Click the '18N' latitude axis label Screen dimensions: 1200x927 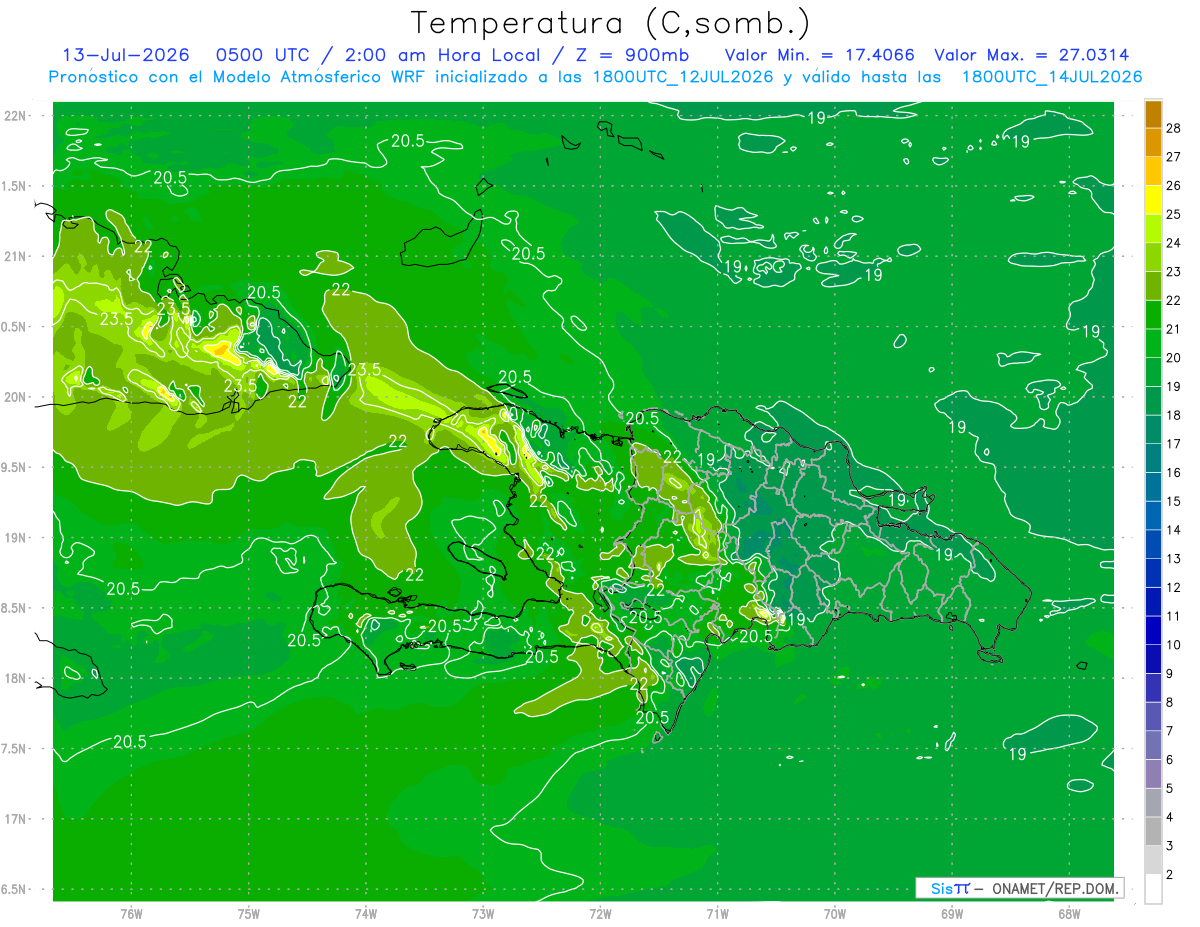click(x=15, y=678)
